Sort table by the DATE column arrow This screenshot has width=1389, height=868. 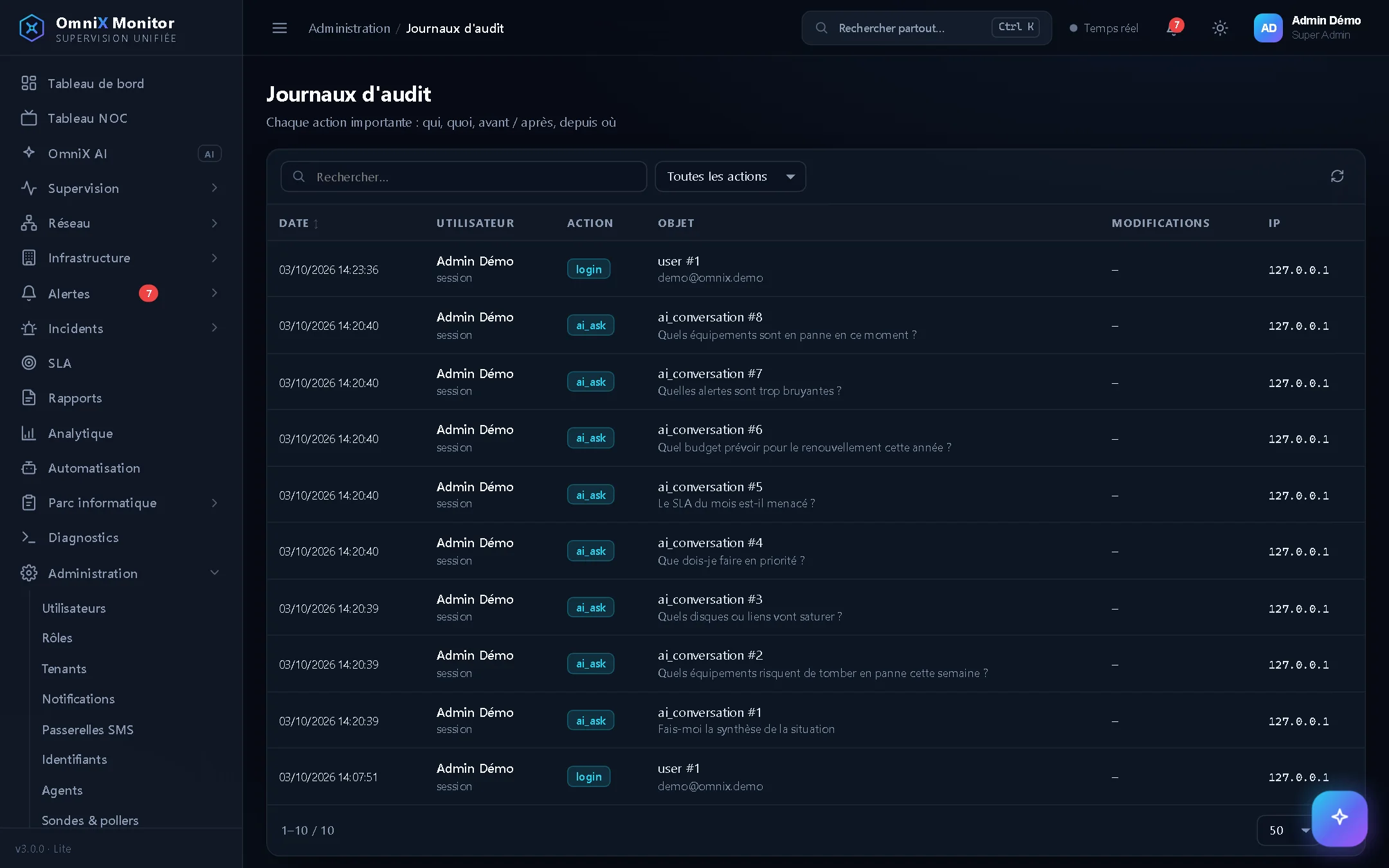point(316,224)
